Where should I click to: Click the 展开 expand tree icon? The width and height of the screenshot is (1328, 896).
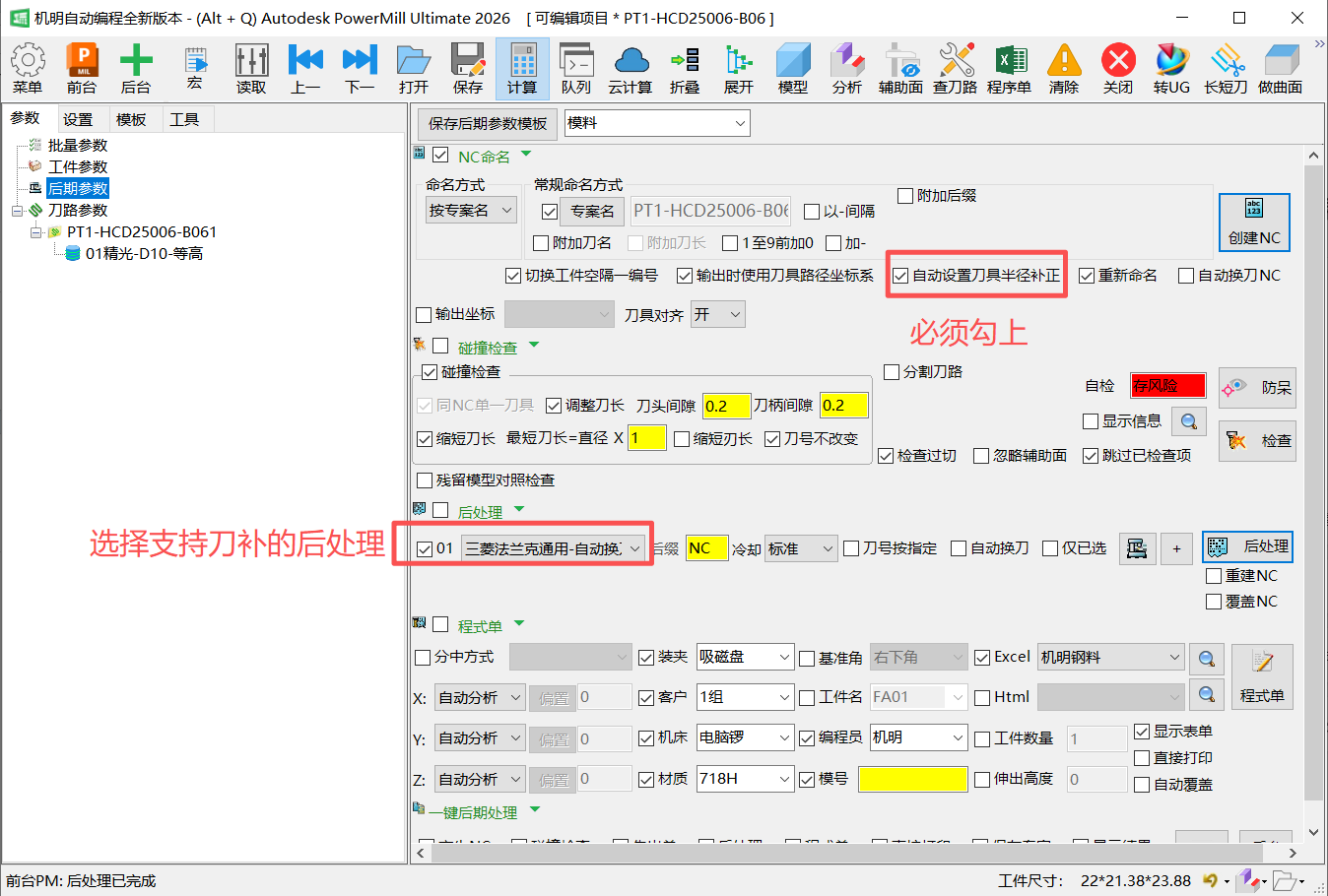(739, 68)
